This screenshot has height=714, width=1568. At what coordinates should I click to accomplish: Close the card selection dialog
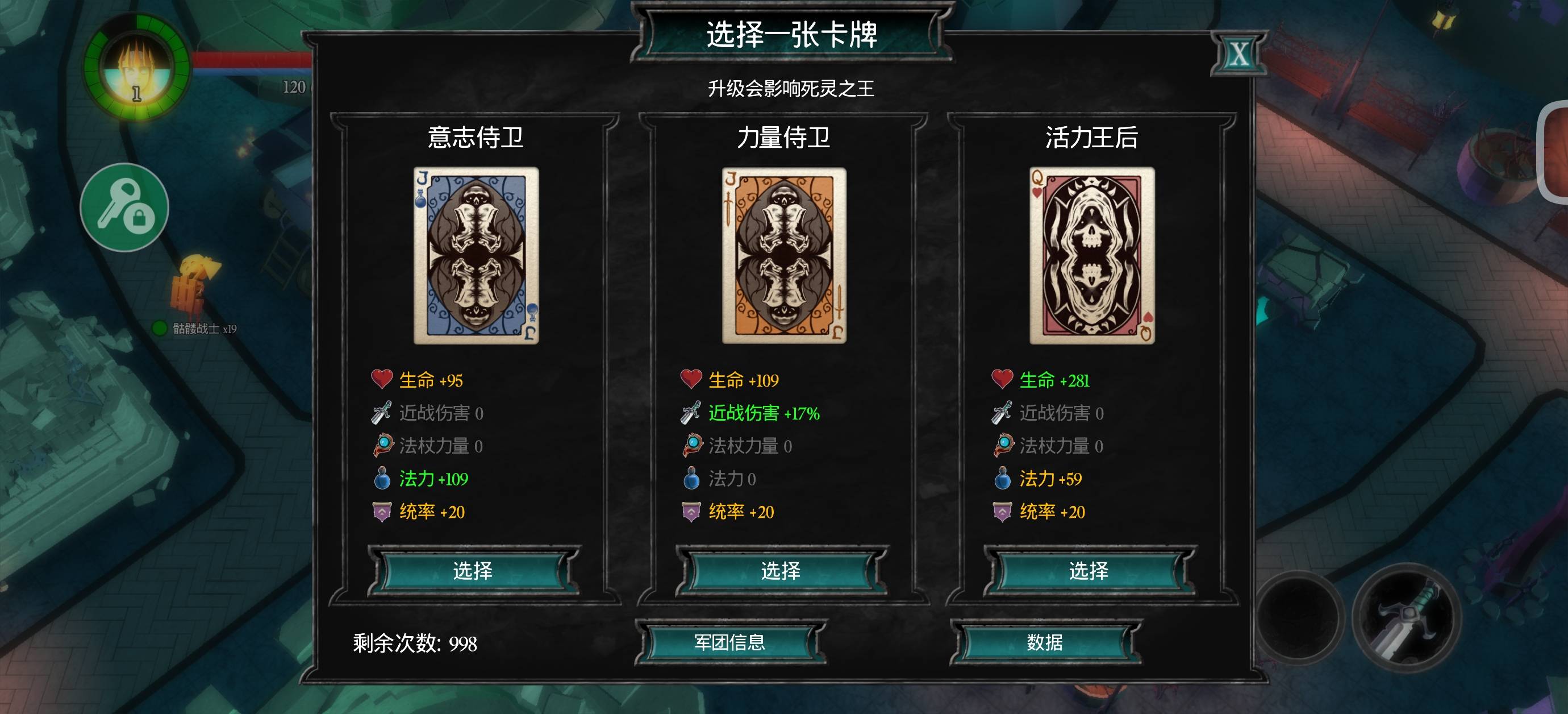pyautogui.click(x=1238, y=53)
